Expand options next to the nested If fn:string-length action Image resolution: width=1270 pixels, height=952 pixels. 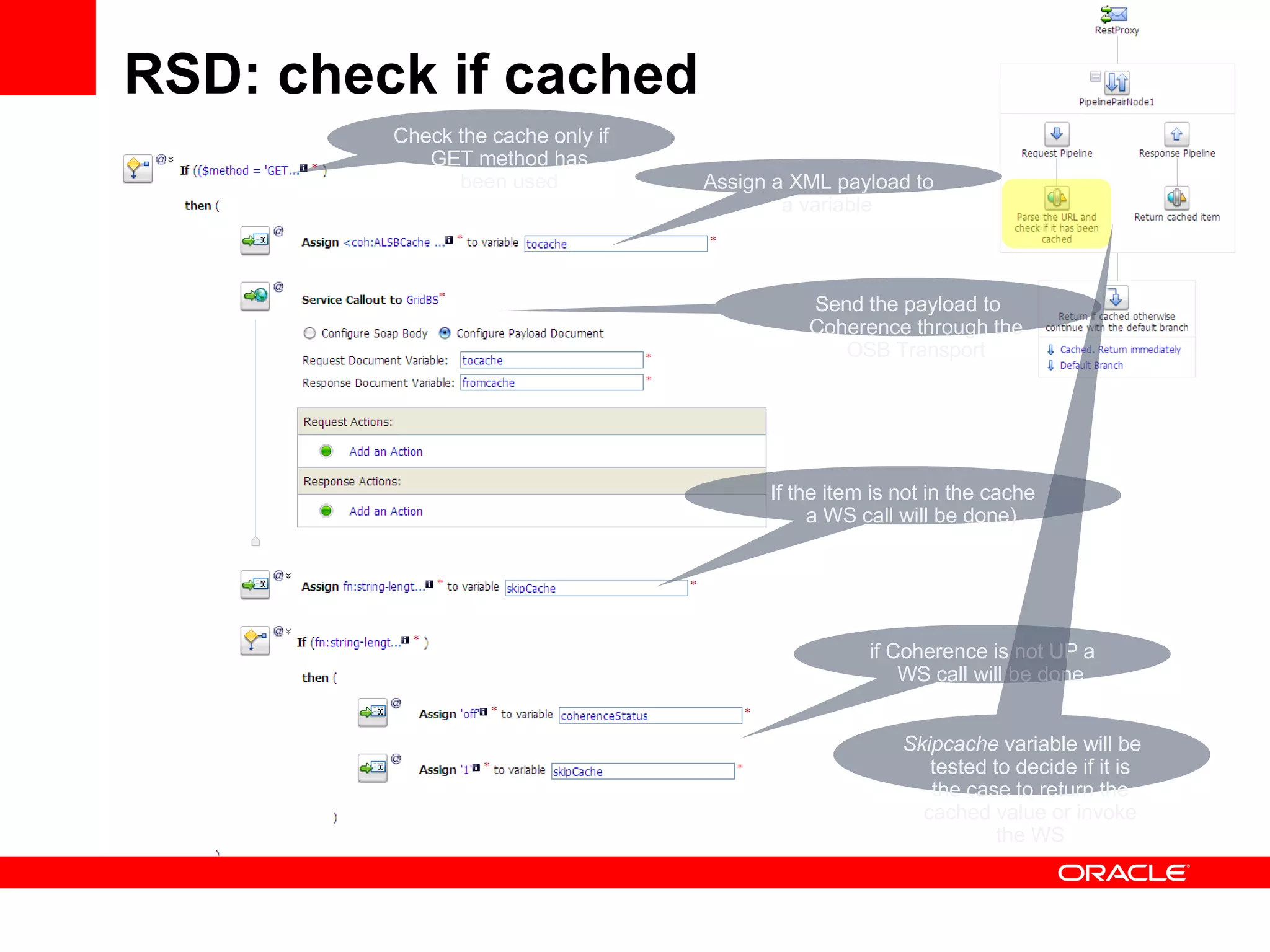[288, 632]
